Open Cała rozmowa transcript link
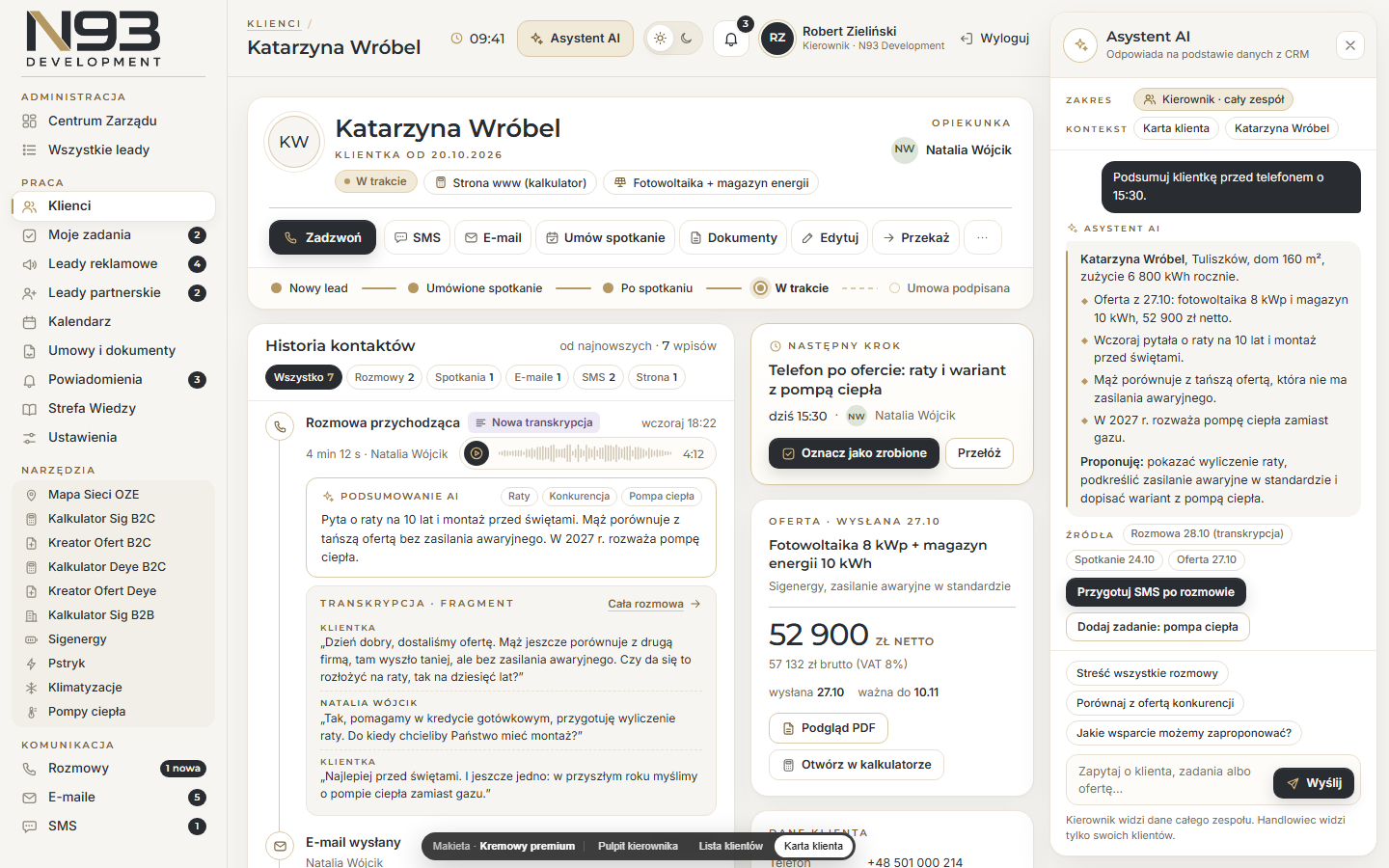This screenshot has height=868, width=1389. pos(654,604)
